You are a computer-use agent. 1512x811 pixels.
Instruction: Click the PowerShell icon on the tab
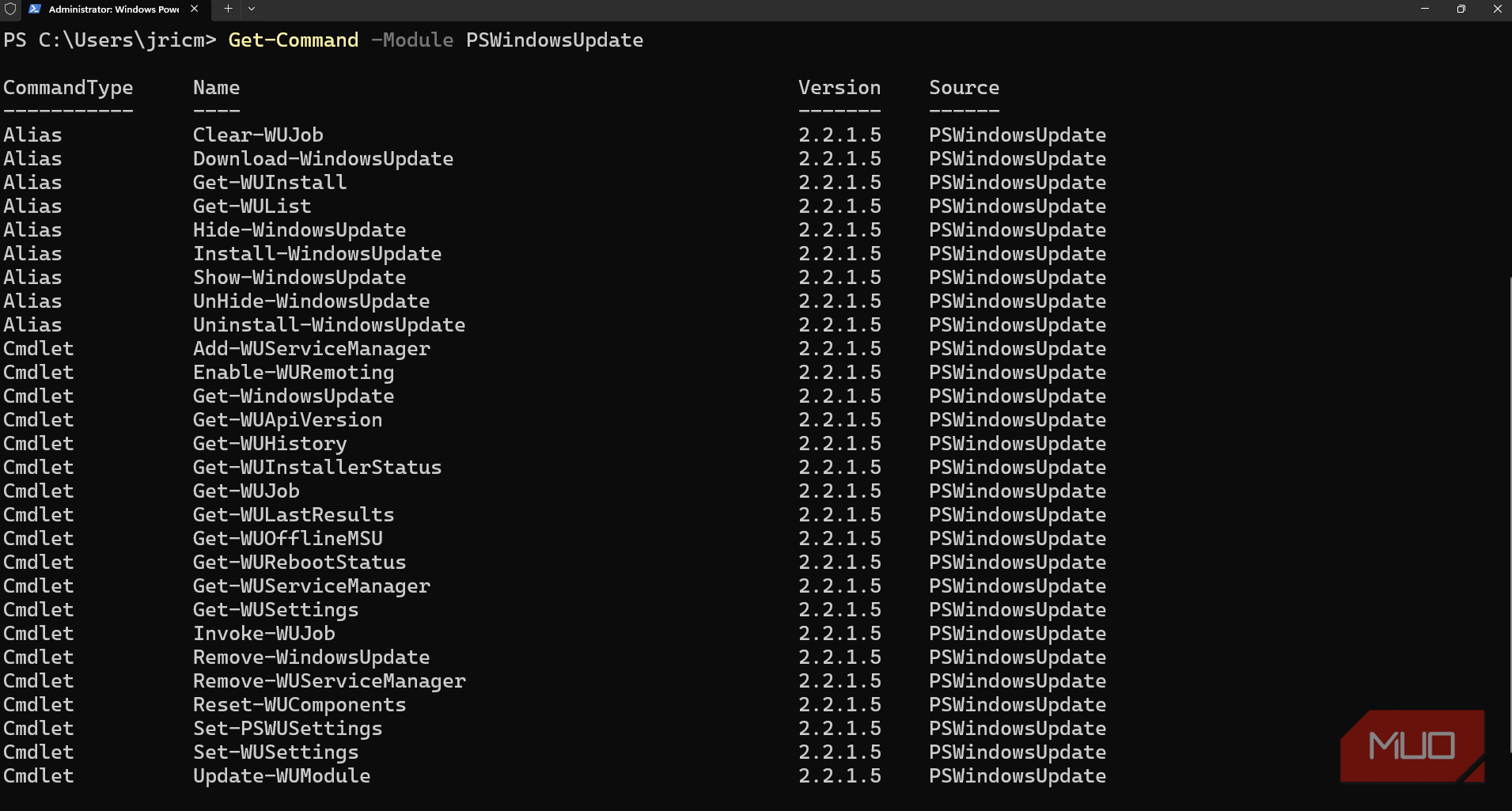tap(35, 9)
